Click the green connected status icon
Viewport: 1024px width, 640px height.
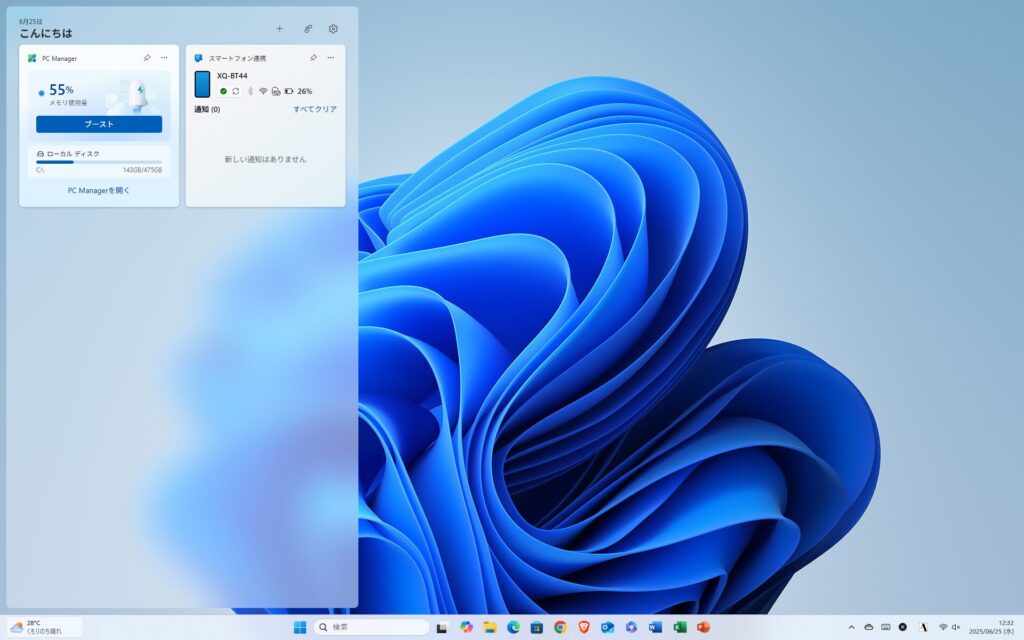(x=223, y=91)
